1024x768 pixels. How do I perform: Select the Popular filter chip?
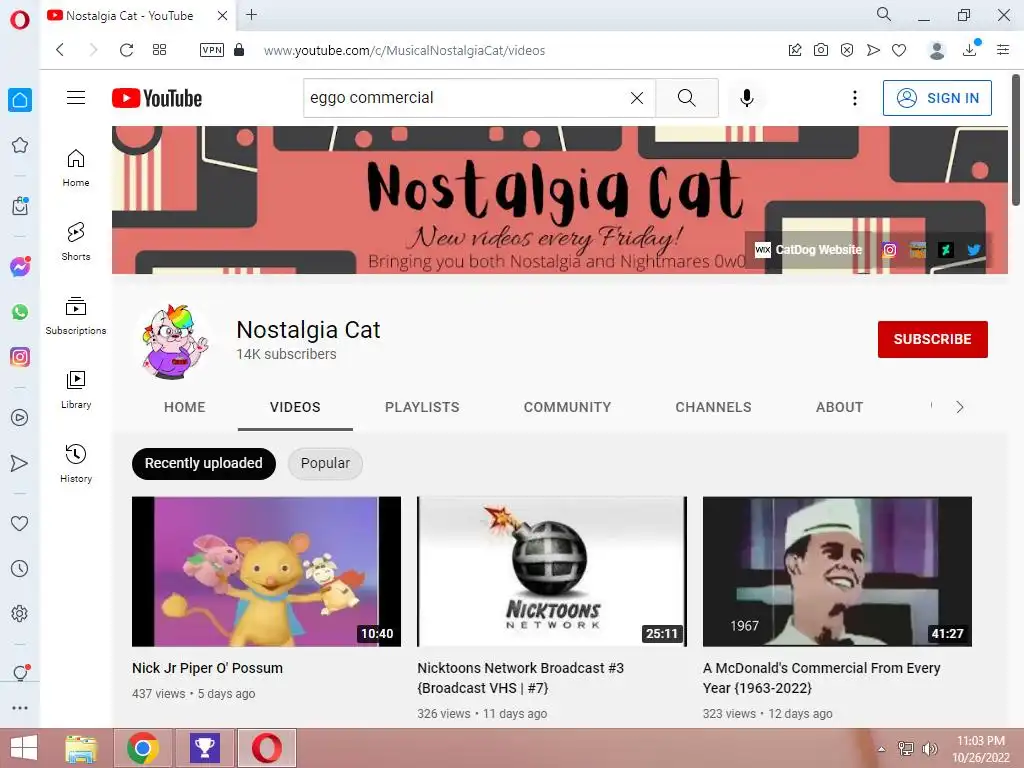pos(325,464)
